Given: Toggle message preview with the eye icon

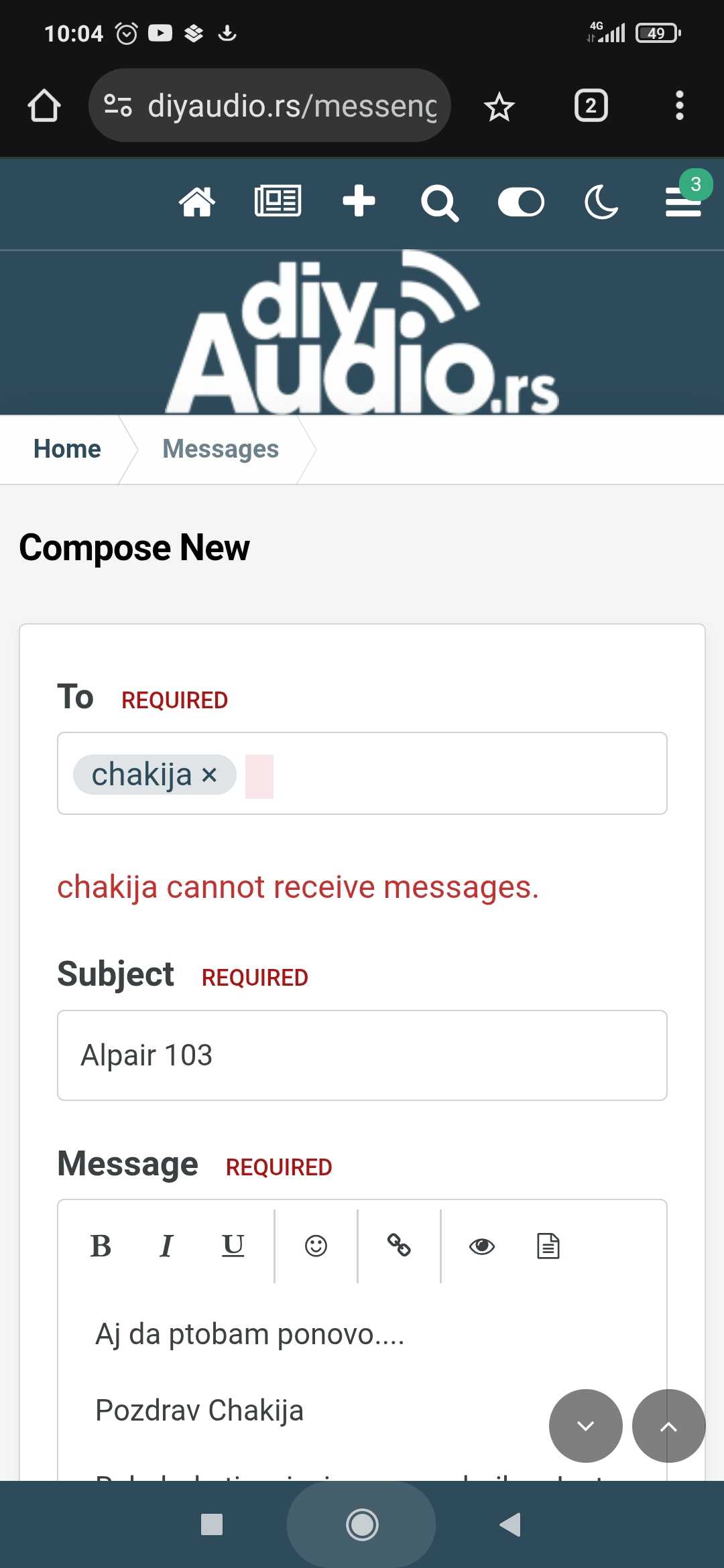Looking at the screenshot, I should tap(482, 1246).
